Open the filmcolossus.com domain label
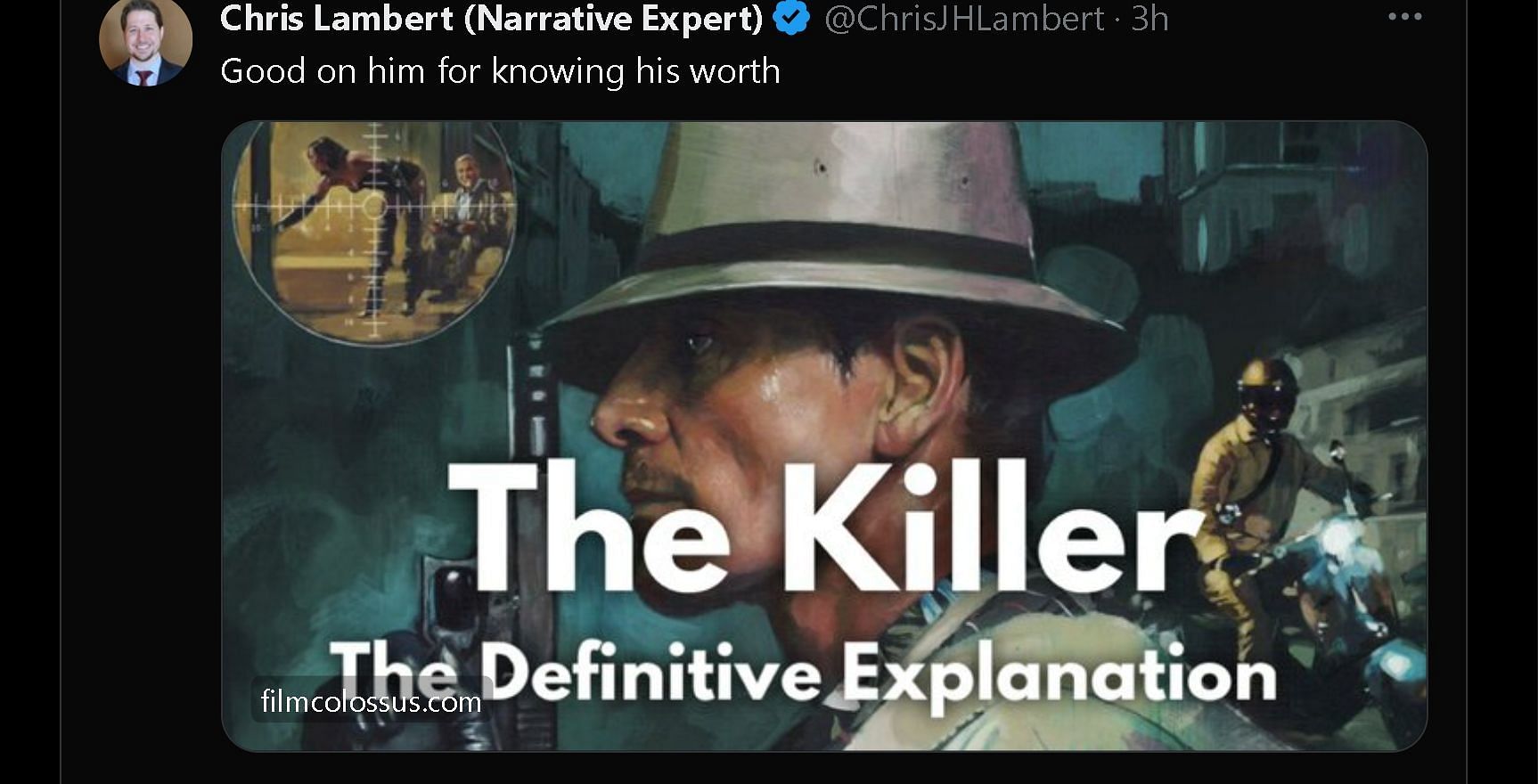This screenshot has width=1538, height=784. [371, 701]
